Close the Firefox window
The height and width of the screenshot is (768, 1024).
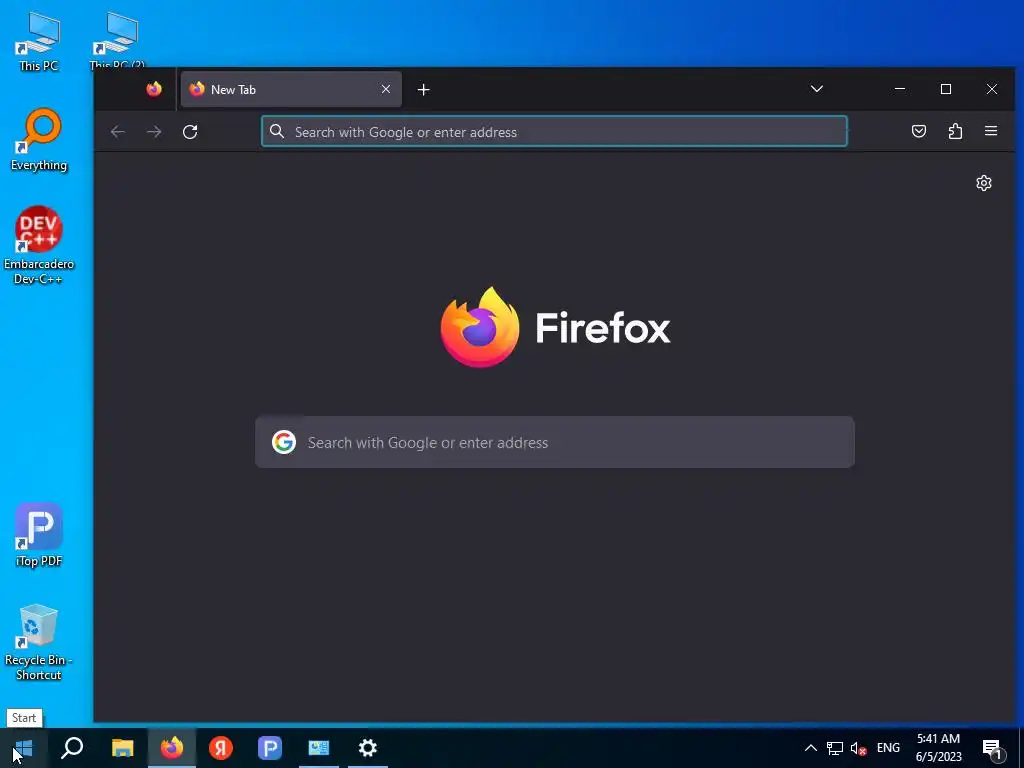[991, 89]
